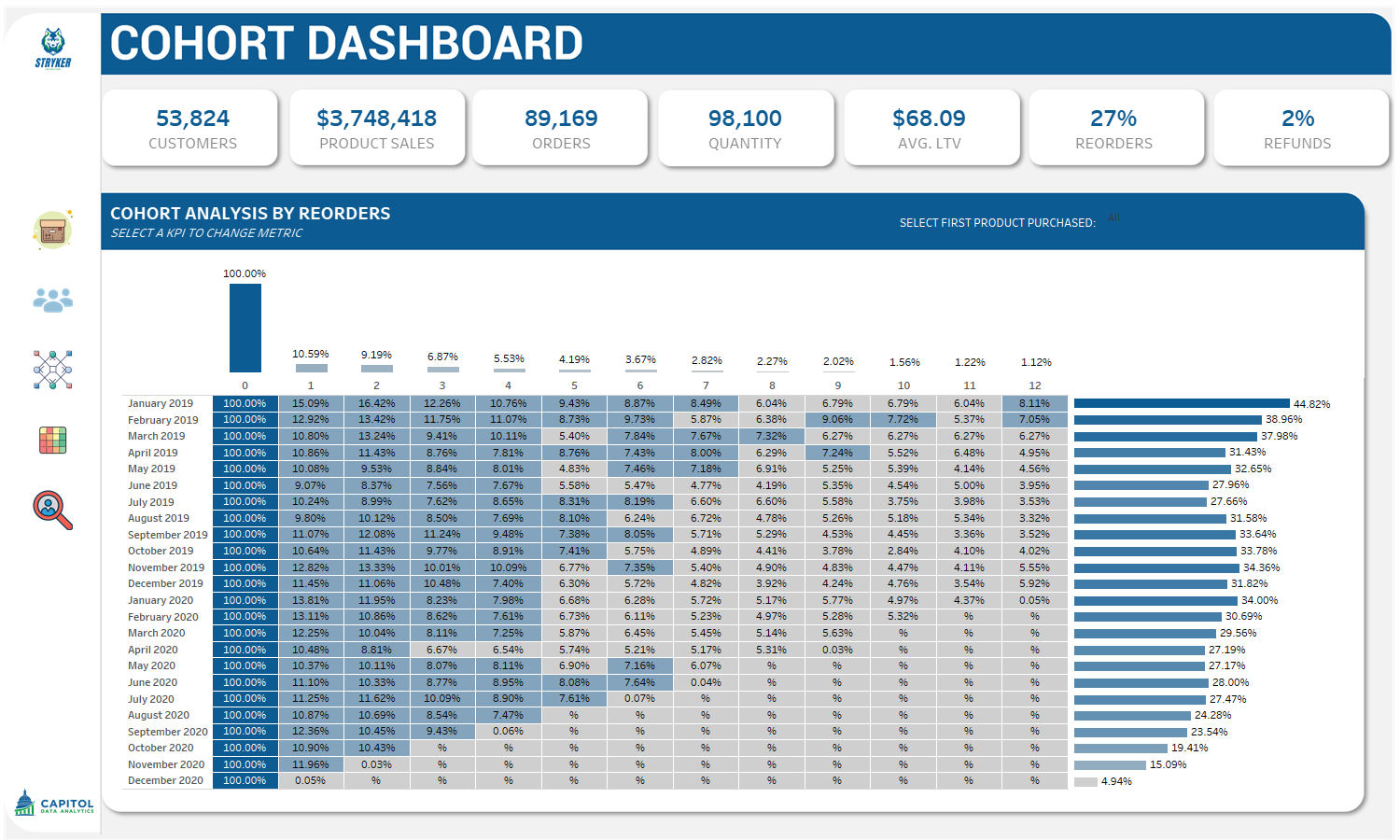Click the 100.00% bar for period 0
This screenshot has width=1400, height=840.
245,328
